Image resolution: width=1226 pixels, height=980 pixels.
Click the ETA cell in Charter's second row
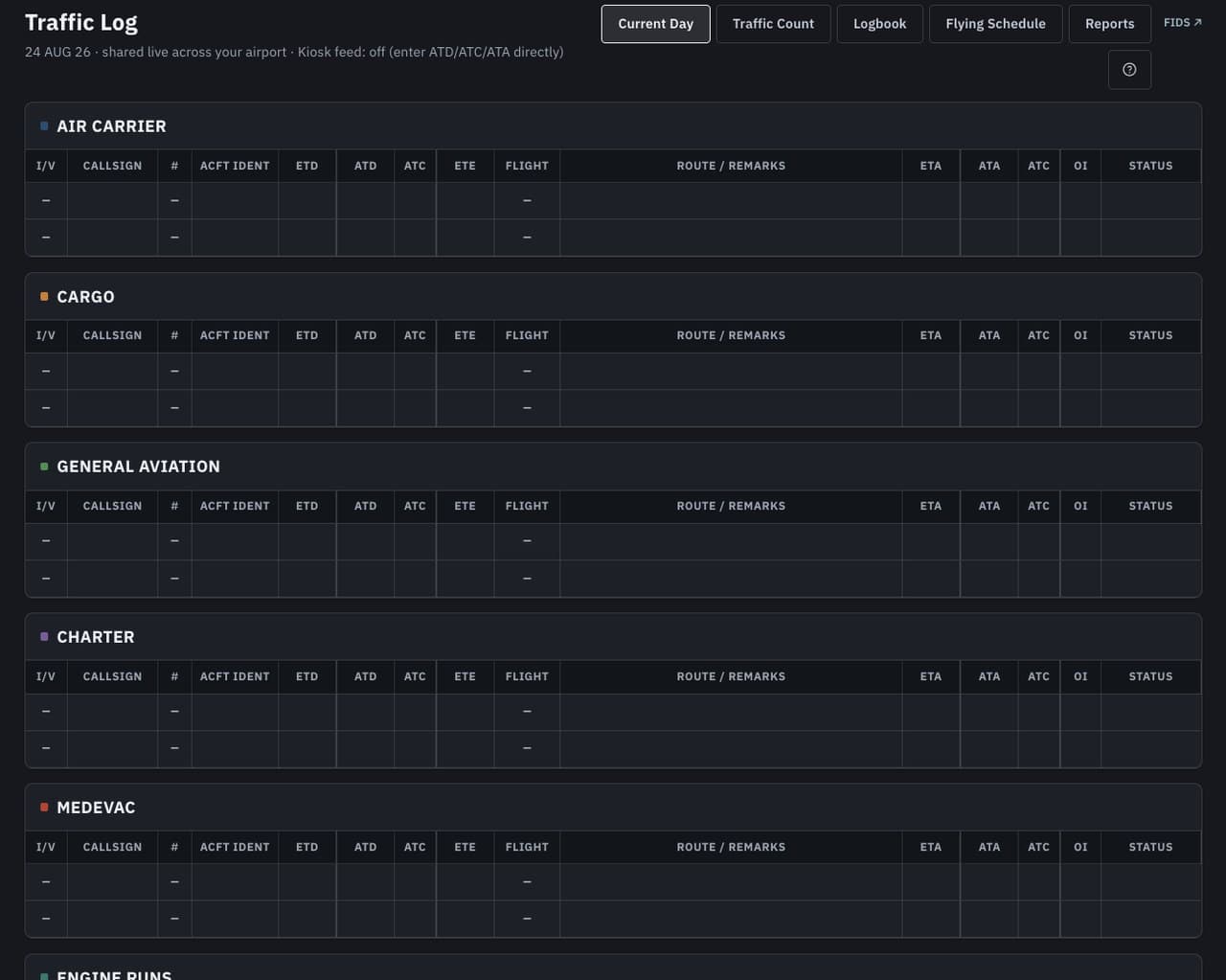point(930,749)
